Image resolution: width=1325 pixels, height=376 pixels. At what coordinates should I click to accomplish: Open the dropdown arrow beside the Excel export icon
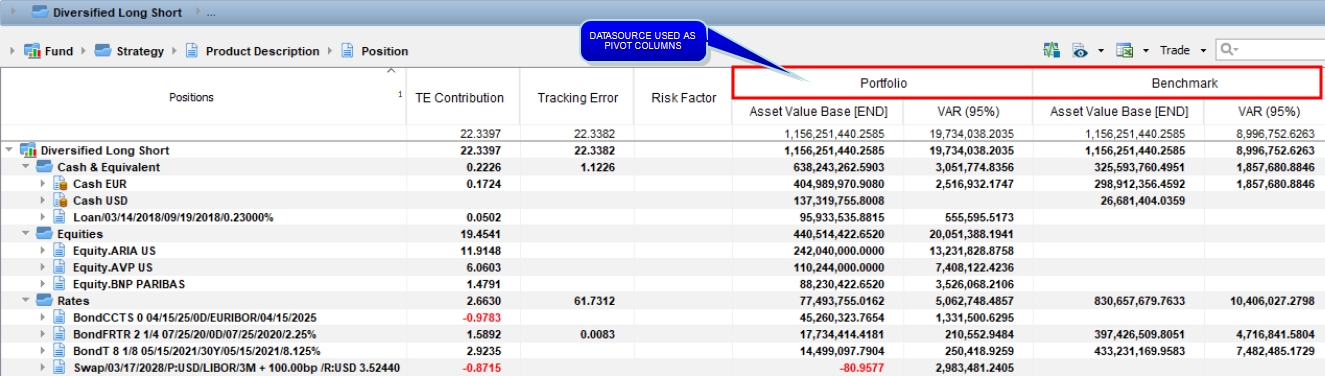(1145, 50)
